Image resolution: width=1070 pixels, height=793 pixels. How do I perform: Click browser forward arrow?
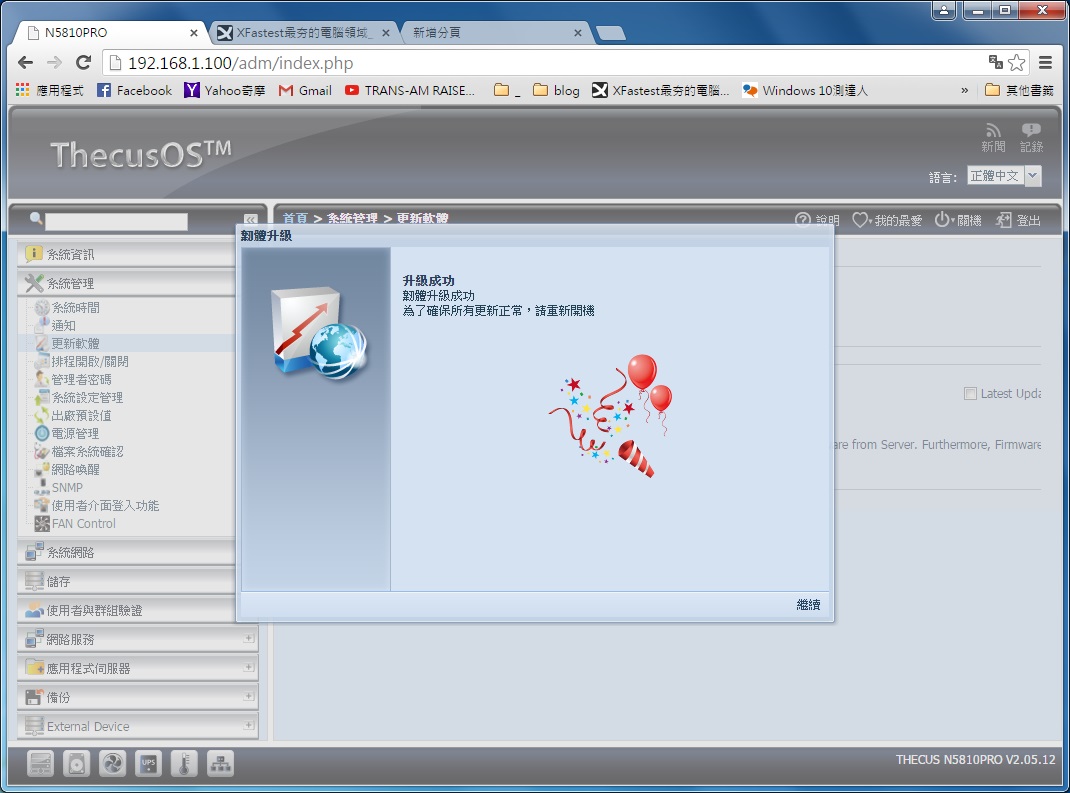pos(55,63)
